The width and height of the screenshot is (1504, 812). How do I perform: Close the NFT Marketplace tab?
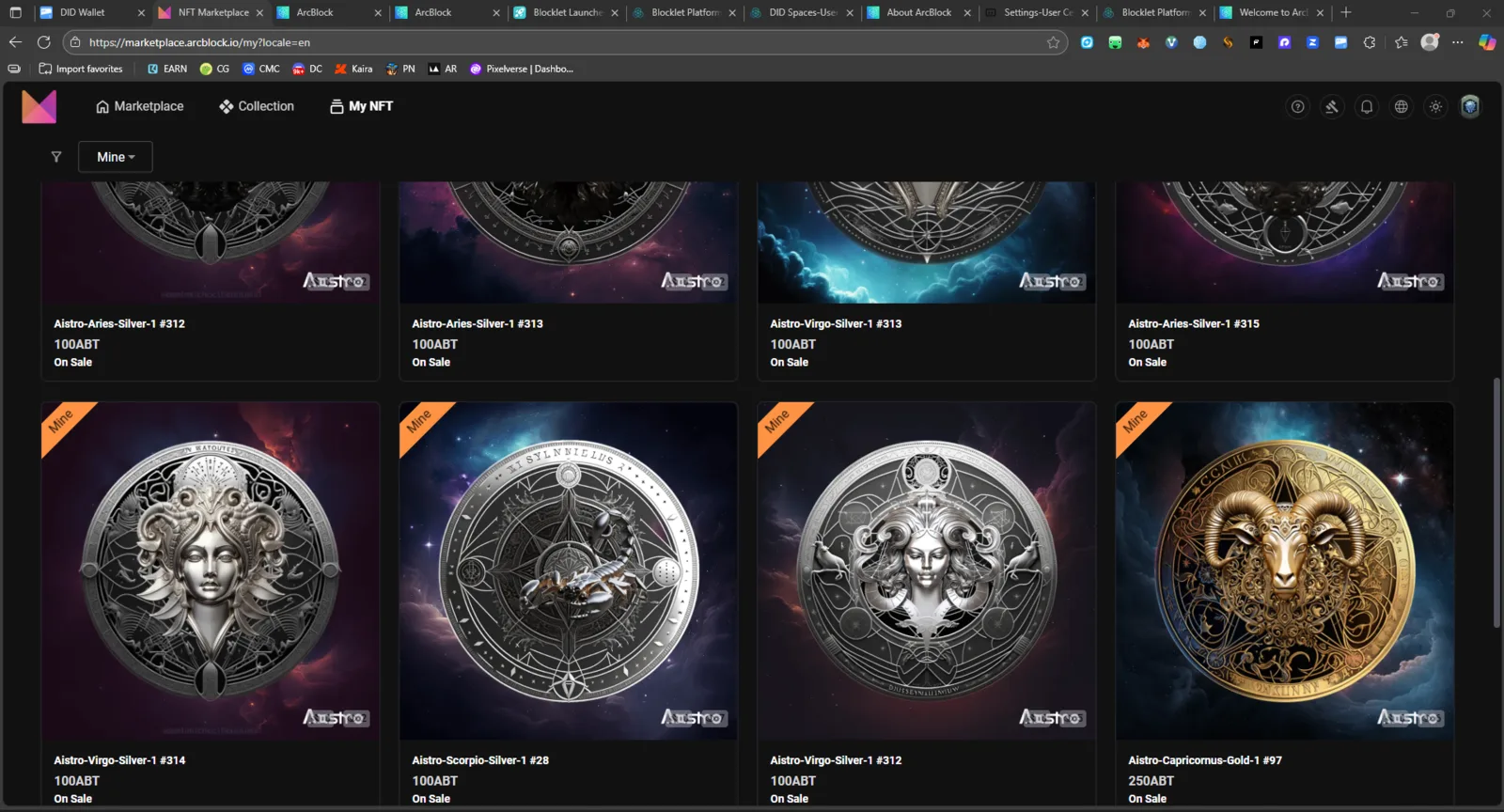coord(259,13)
